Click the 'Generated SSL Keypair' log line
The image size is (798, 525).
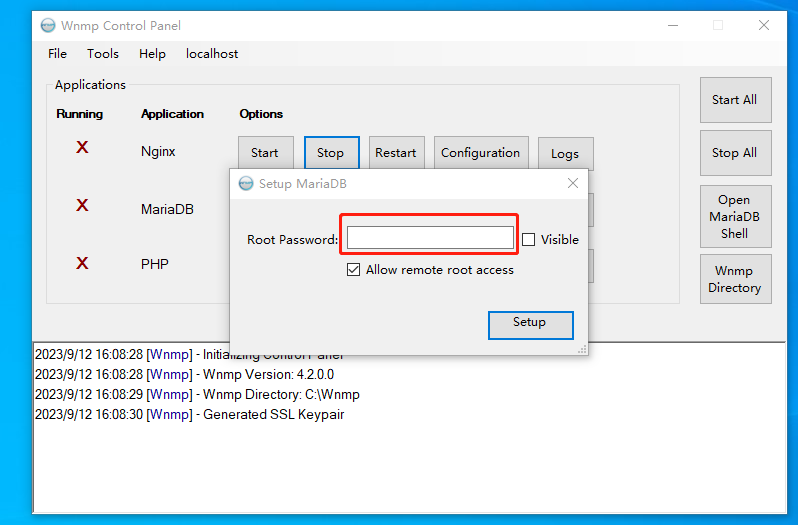tap(189, 415)
